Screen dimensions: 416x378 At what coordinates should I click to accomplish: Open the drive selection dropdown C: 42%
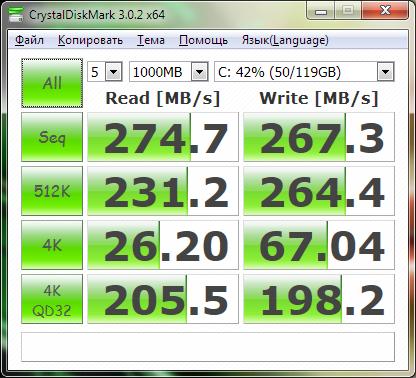coord(304,72)
